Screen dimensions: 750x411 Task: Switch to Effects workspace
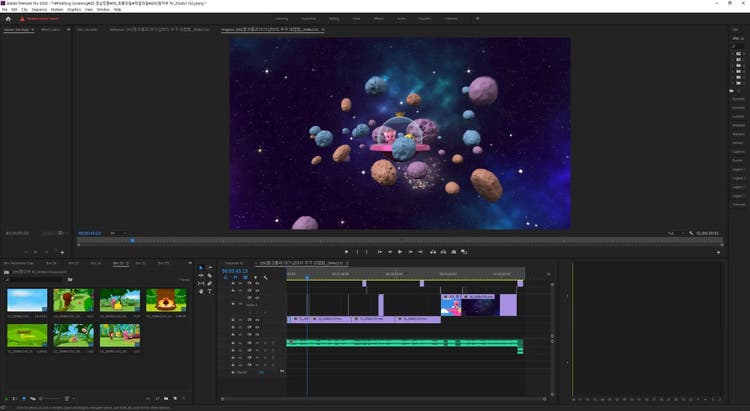[379, 19]
